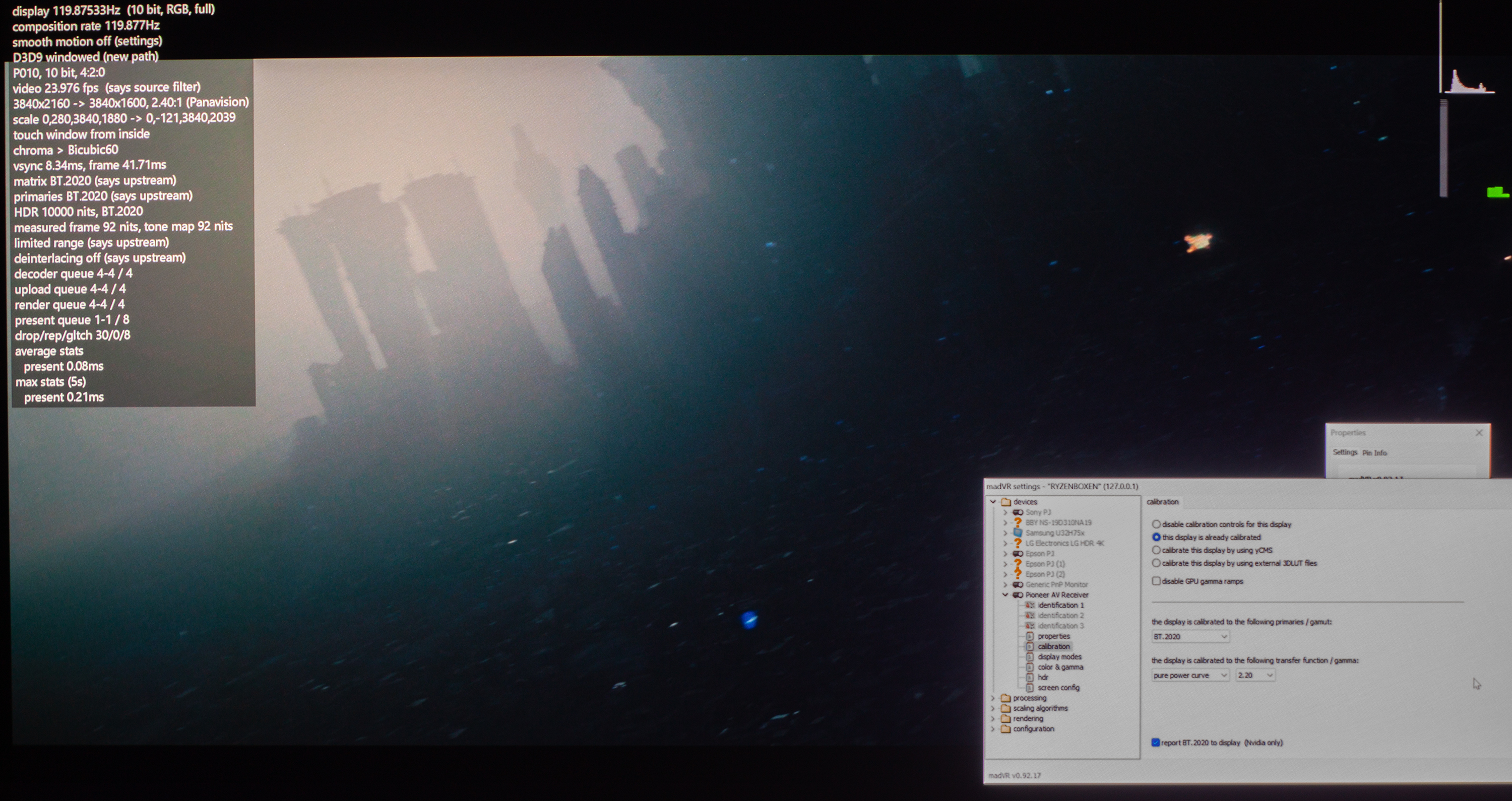Click the hdr page icon

coord(1030,677)
